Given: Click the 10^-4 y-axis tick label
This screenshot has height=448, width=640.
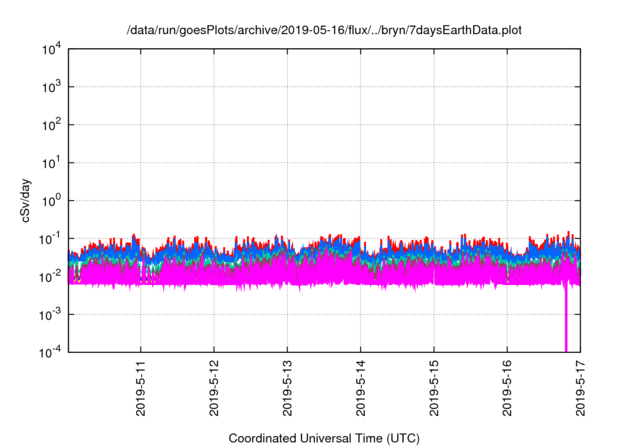Looking at the screenshot, I should [50, 352].
